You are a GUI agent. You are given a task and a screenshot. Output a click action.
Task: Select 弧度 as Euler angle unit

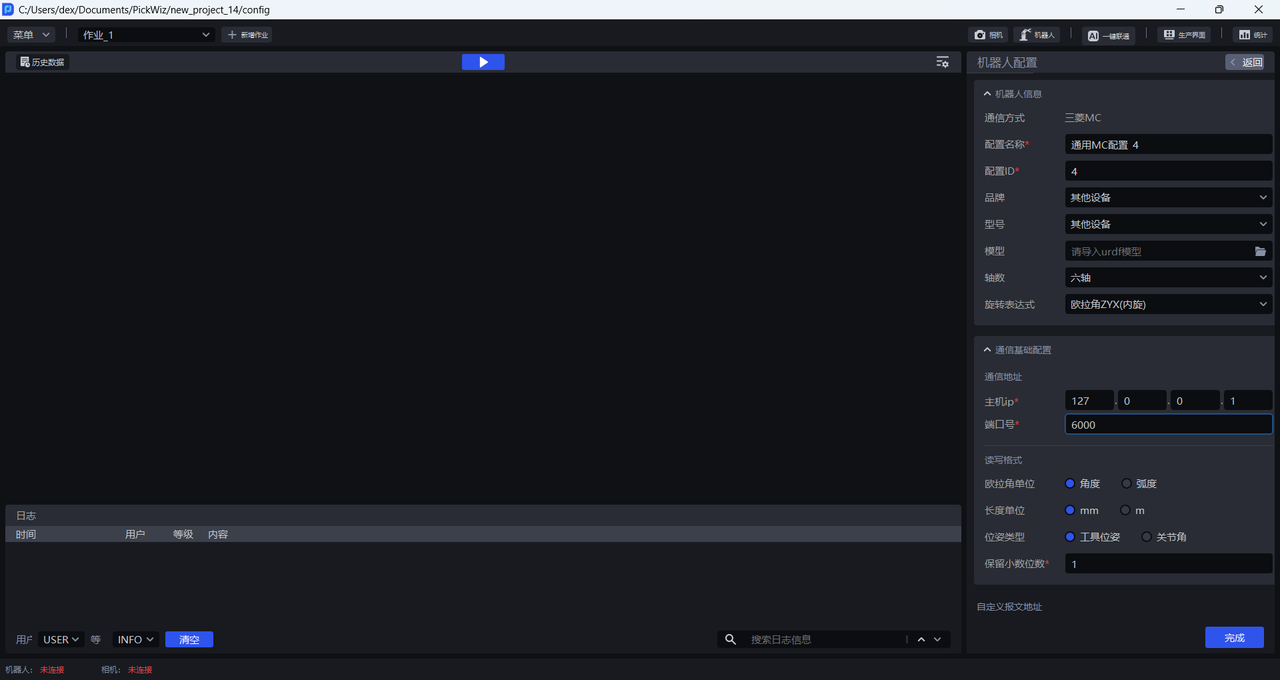coord(1127,484)
